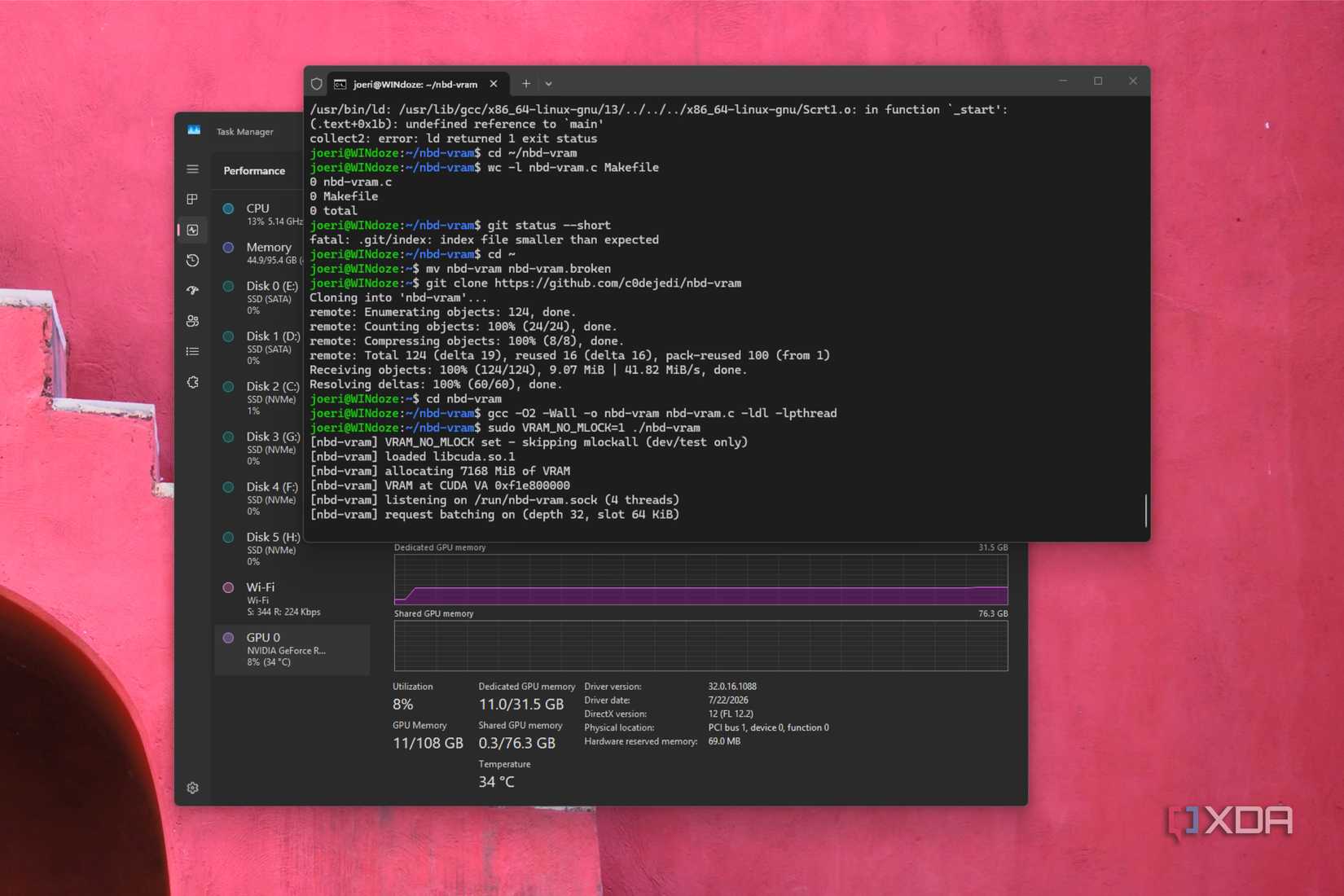This screenshot has width=1344, height=896.
Task: Click the 11.0/31.5 GB dedicated memory value
Action: 521,704
